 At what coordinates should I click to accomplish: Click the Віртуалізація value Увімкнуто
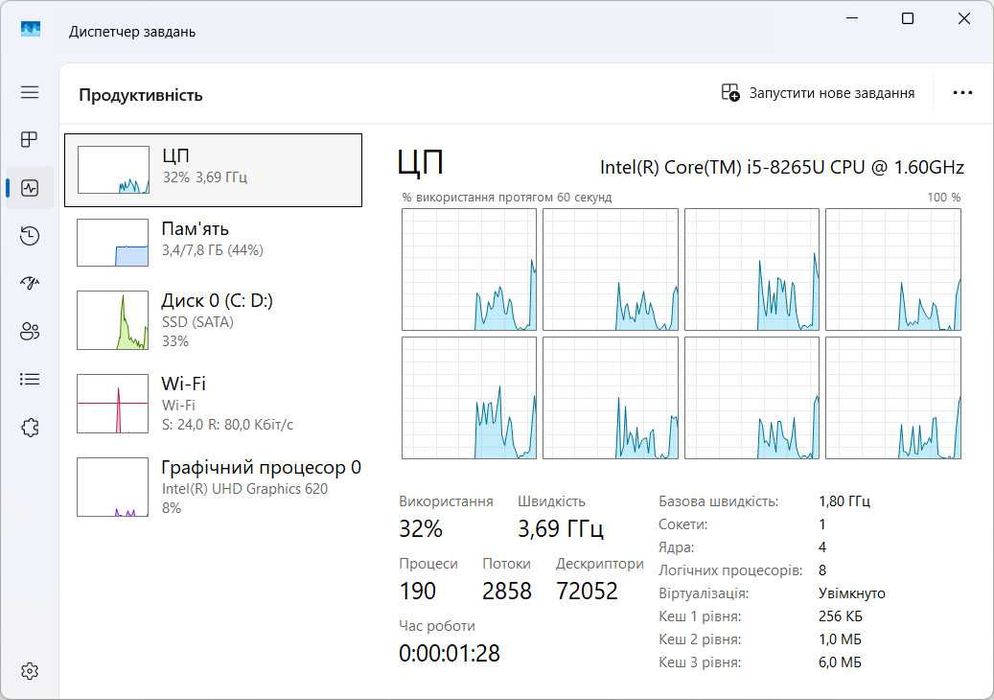pyautogui.click(x=852, y=593)
